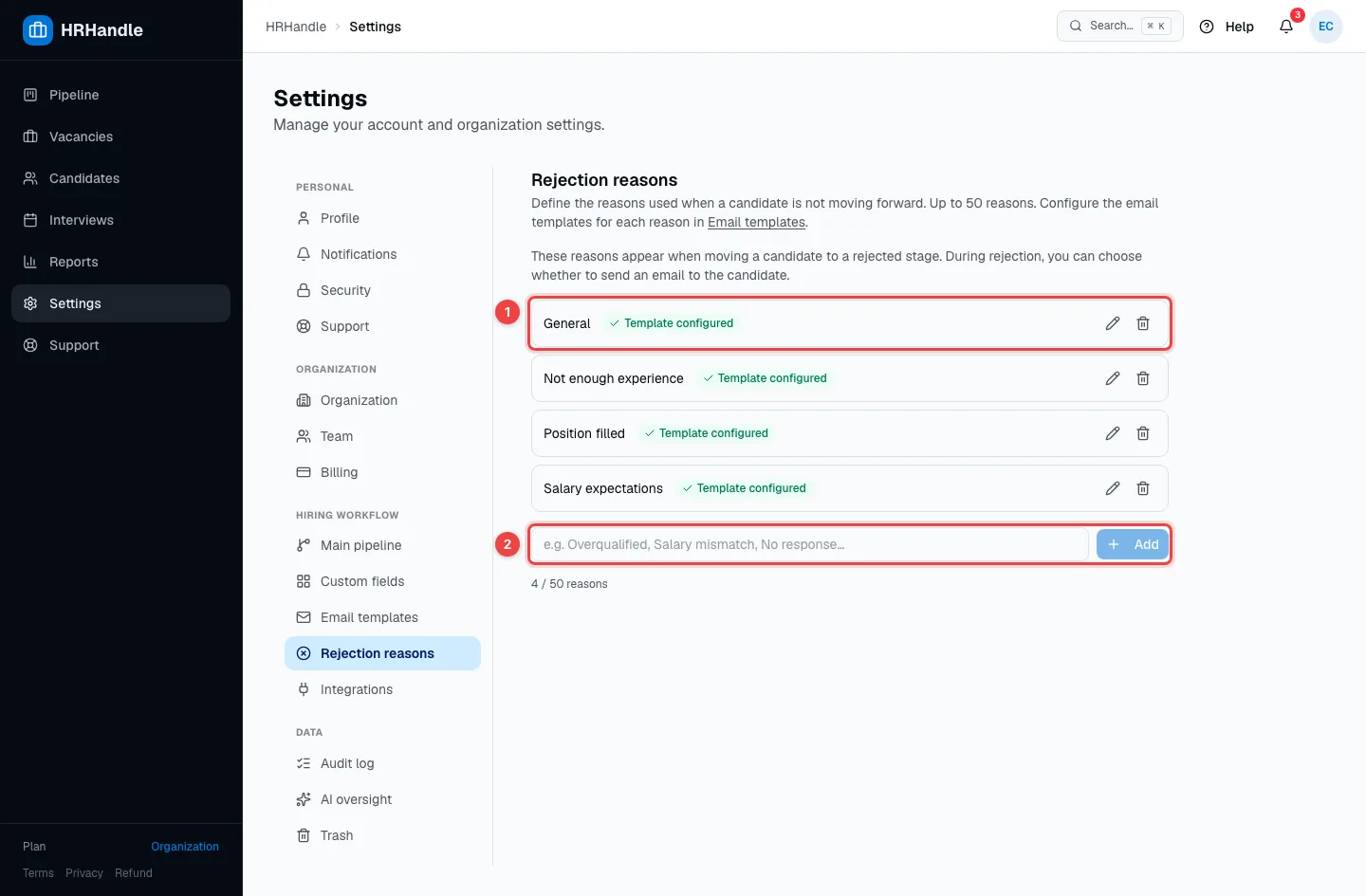
Task: Edit the Salary expectations reason
Action: tap(1113, 488)
